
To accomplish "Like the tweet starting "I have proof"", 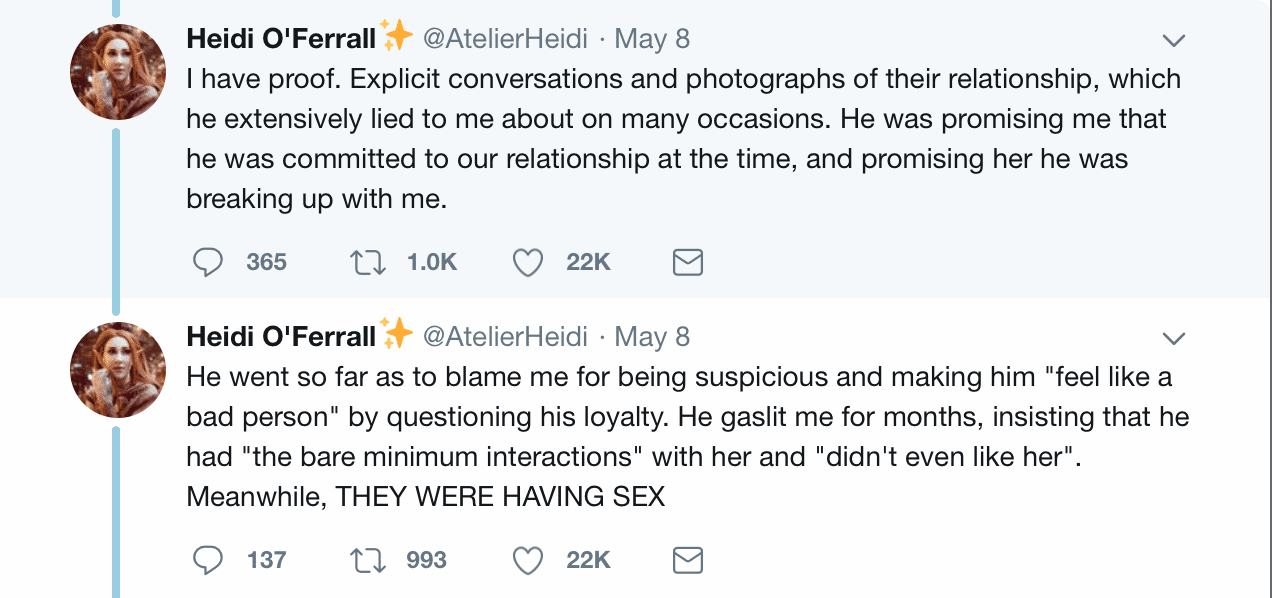I will (x=527, y=262).
